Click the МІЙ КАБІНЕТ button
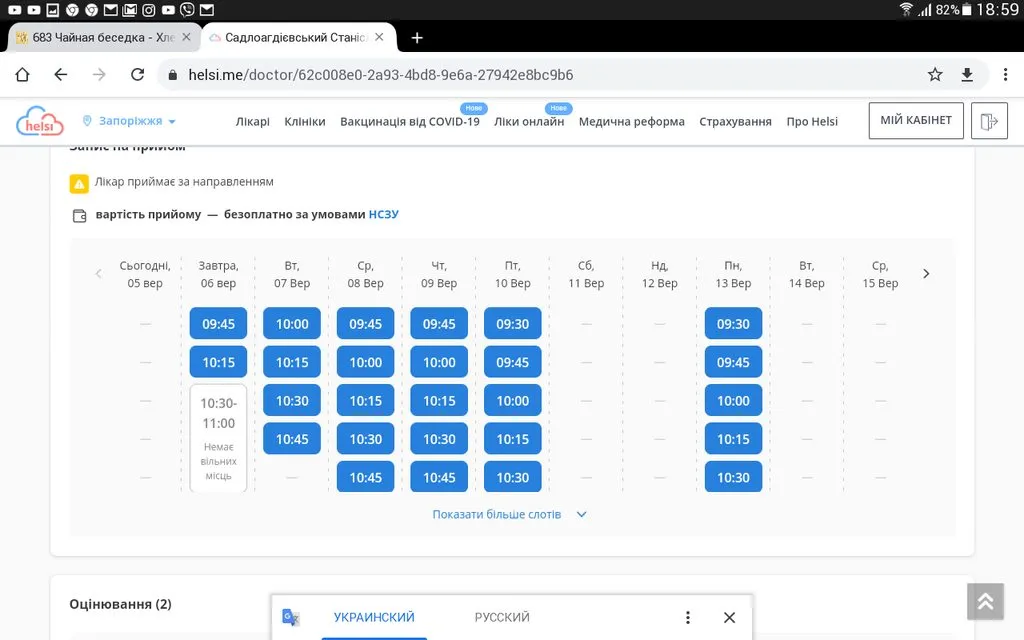1024x640 pixels. (916, 121)
